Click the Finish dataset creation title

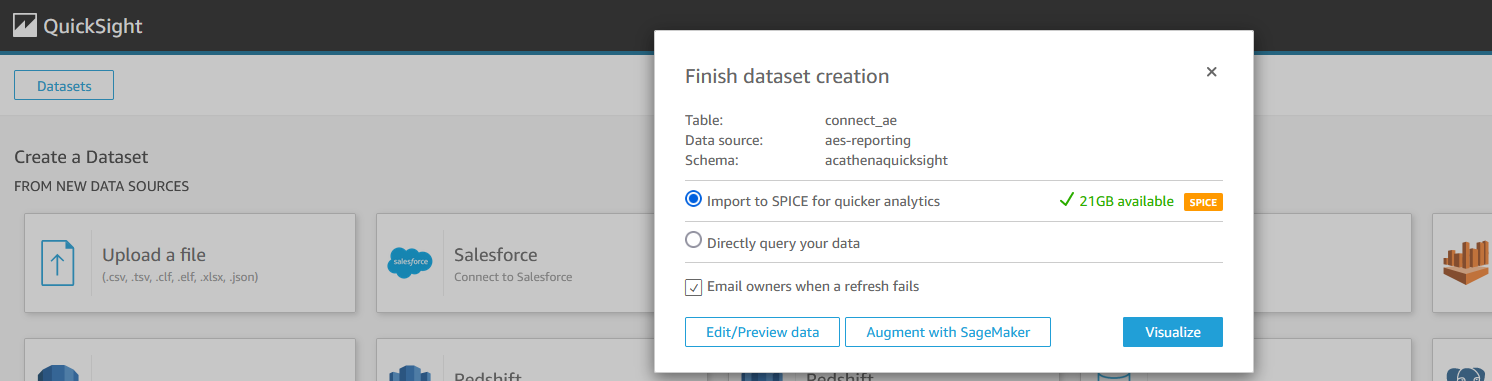pos(787,76)
